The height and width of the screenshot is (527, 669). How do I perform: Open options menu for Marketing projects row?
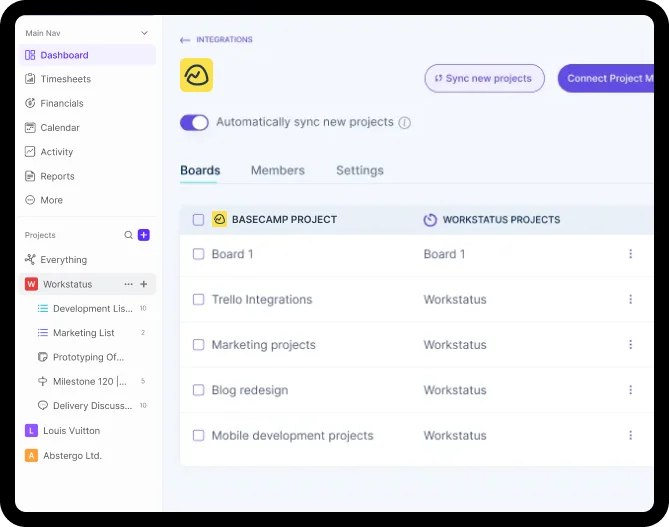[x=630, y=344]
